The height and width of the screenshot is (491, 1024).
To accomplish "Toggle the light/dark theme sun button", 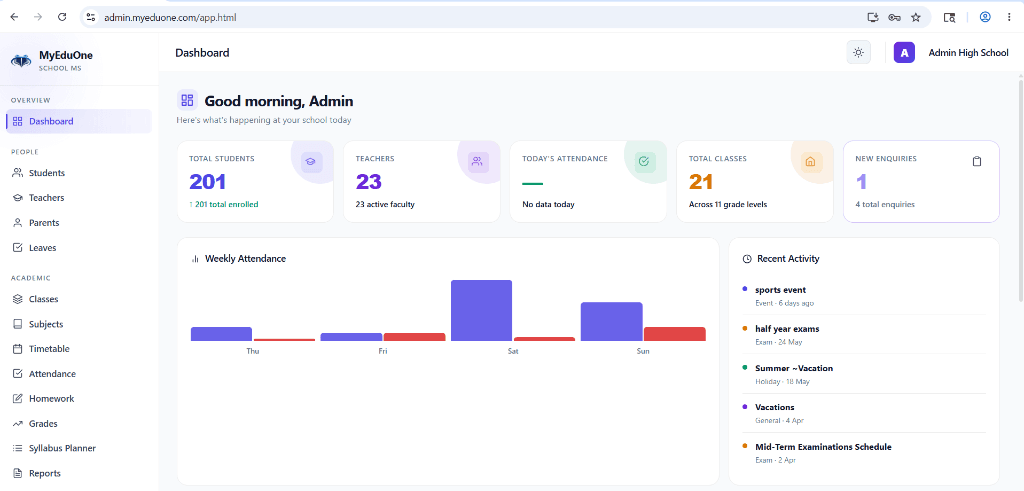I will tap(858, 53).
